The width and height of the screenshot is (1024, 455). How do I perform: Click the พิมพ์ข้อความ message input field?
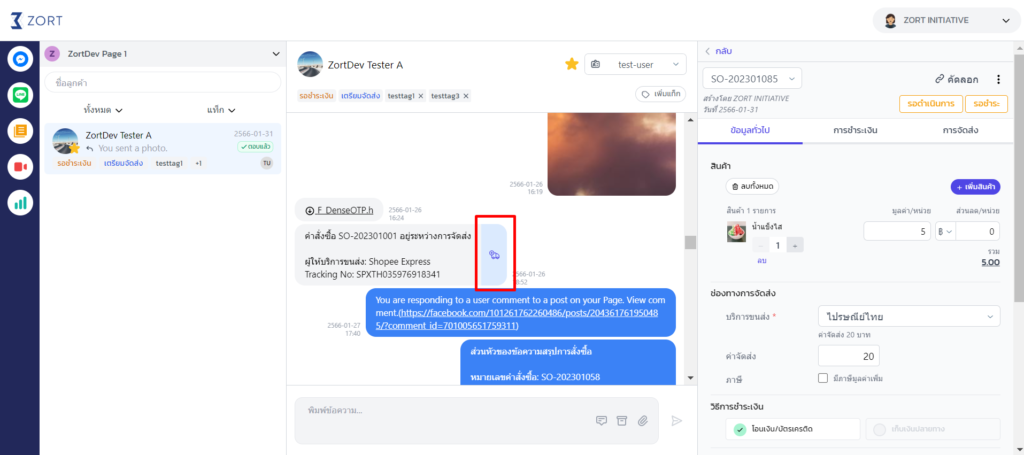(444, 411)
